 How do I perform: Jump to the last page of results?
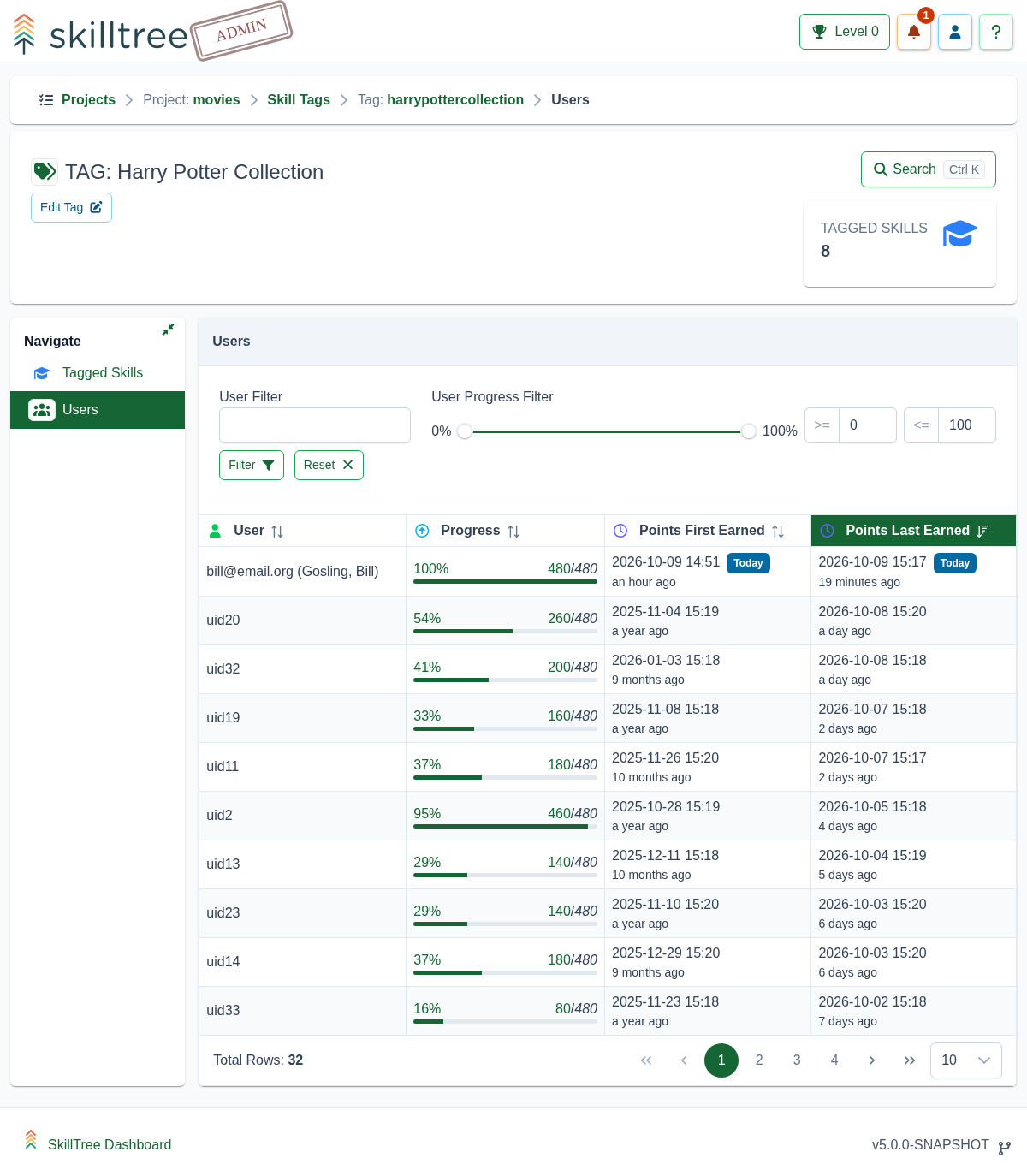(910, 1060)
